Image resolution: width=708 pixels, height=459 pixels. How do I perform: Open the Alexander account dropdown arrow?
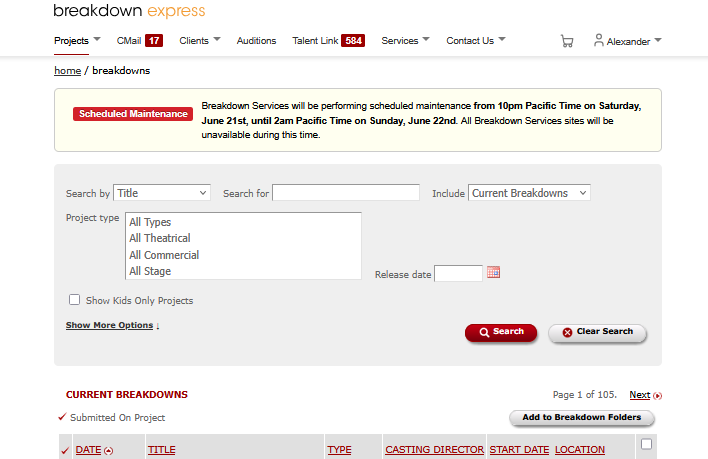click(657, 40)
